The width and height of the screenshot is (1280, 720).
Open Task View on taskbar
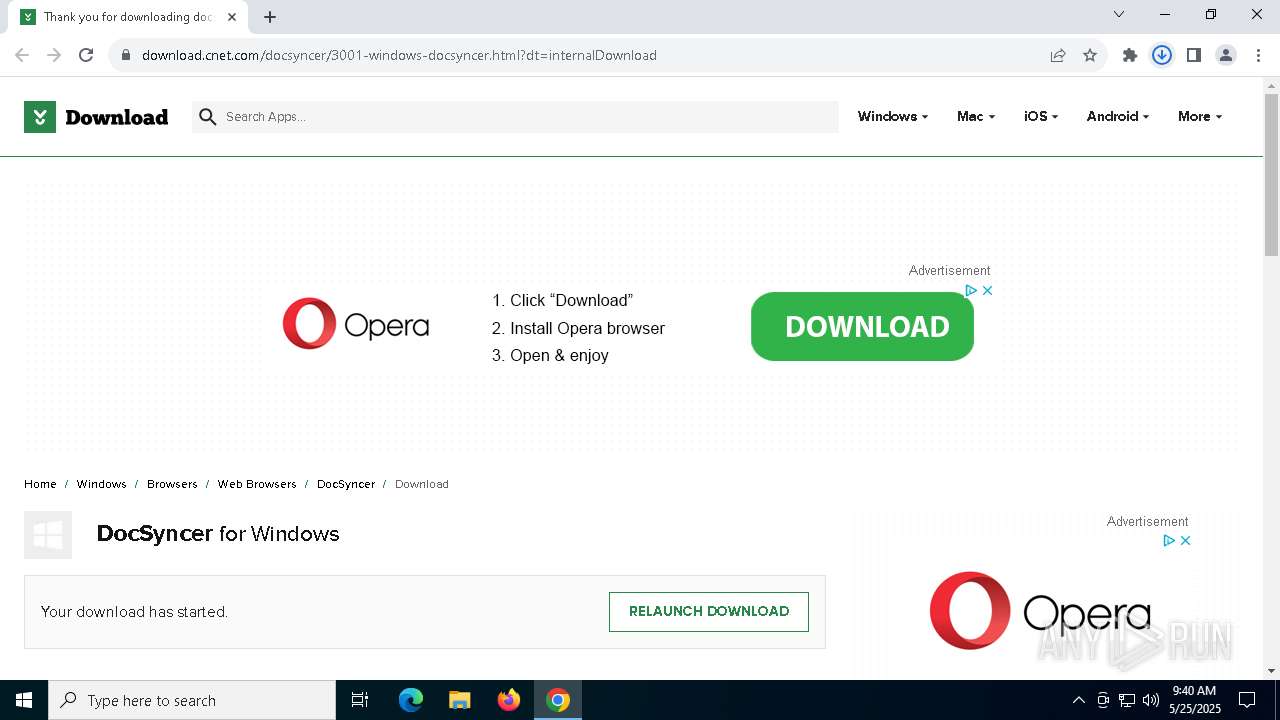(360, 700)
